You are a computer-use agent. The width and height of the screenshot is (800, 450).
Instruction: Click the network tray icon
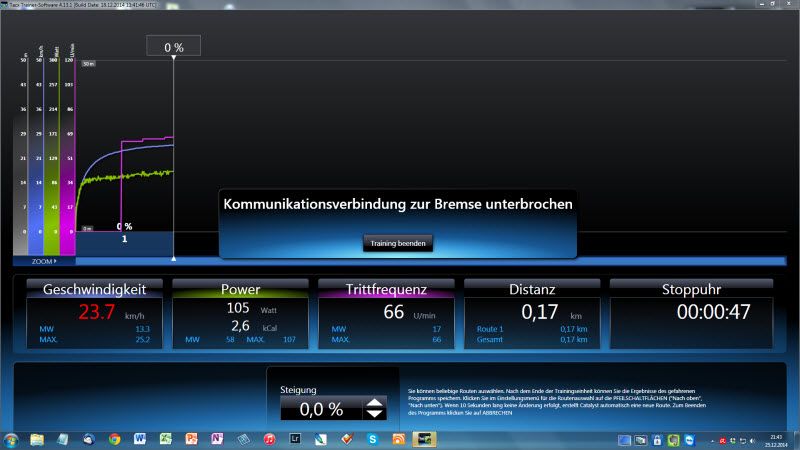tap(743, 441)
